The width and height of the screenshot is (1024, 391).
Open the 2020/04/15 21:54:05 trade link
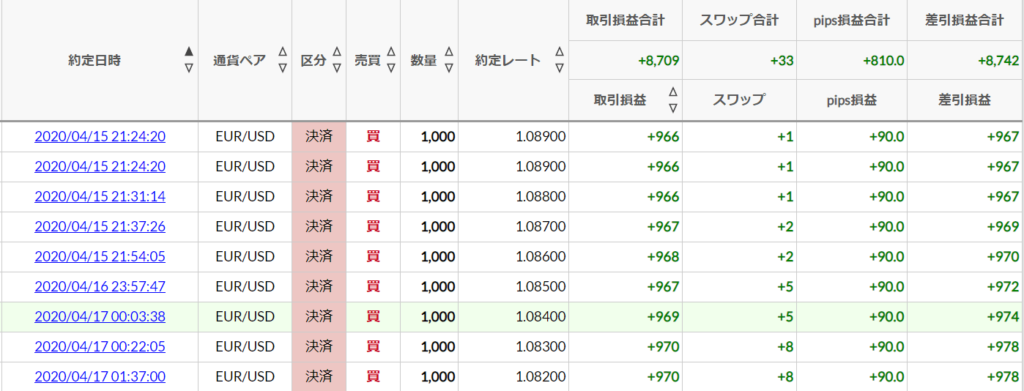[100, 257]
